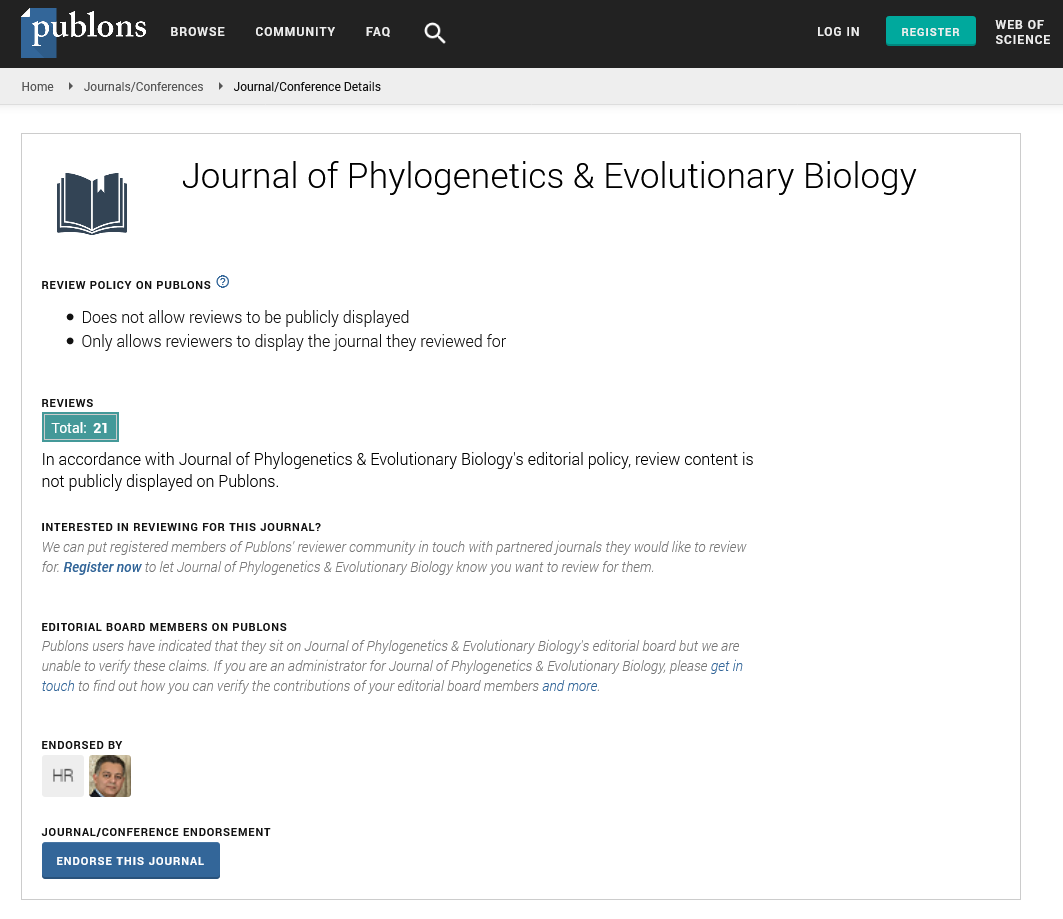Screen dimensions: 1063x919
Task: Click the Publons logo
Action: (83, 32)
